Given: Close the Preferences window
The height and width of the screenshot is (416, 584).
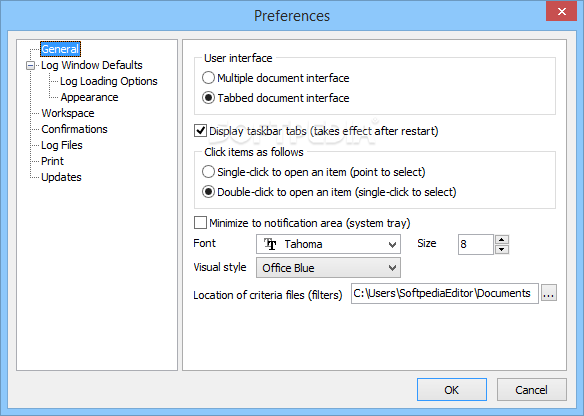Looking at the screenshot, I should click(x=562, y=11).
